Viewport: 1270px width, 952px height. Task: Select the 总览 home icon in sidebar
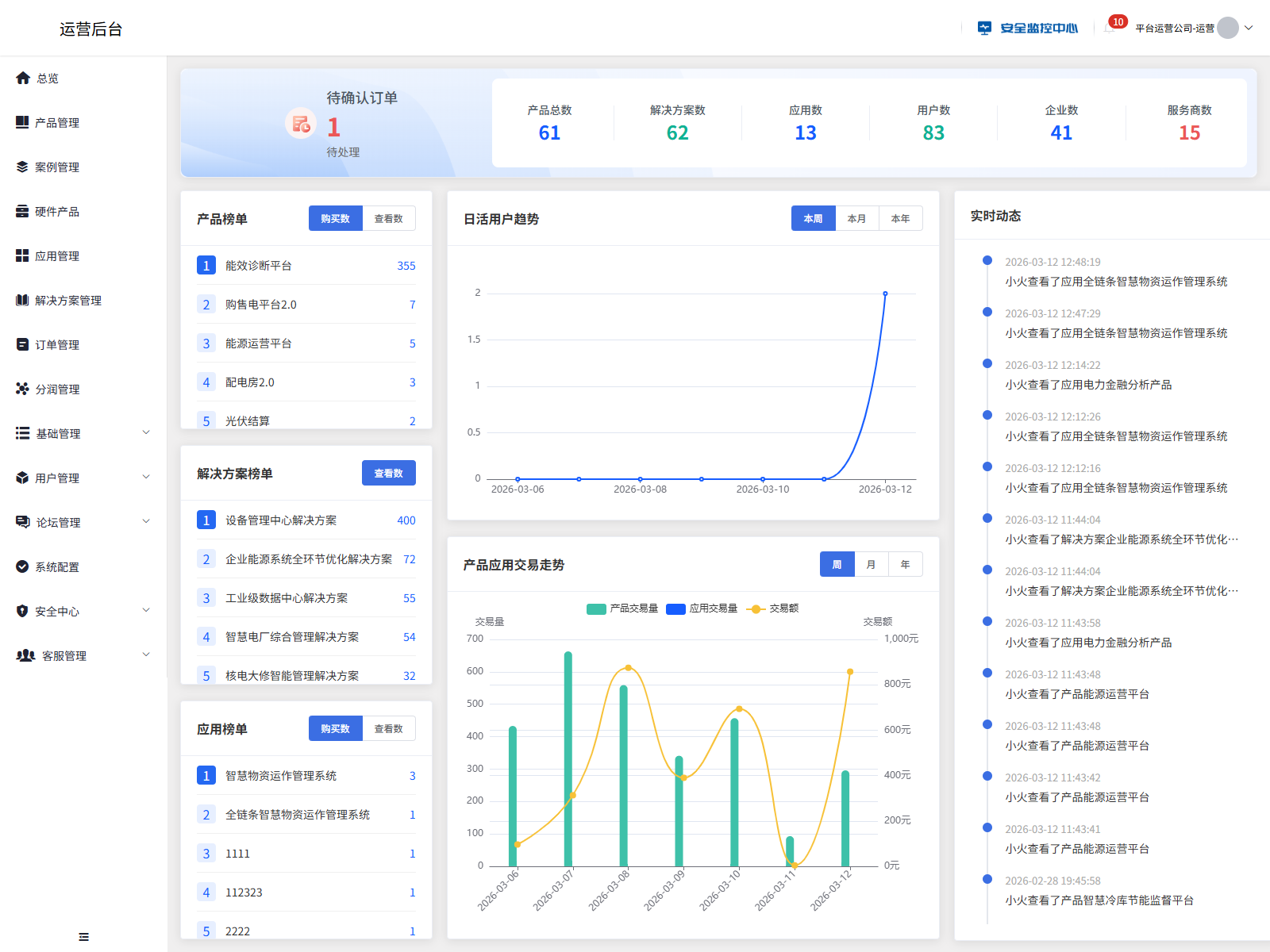(x=22, y=78)
